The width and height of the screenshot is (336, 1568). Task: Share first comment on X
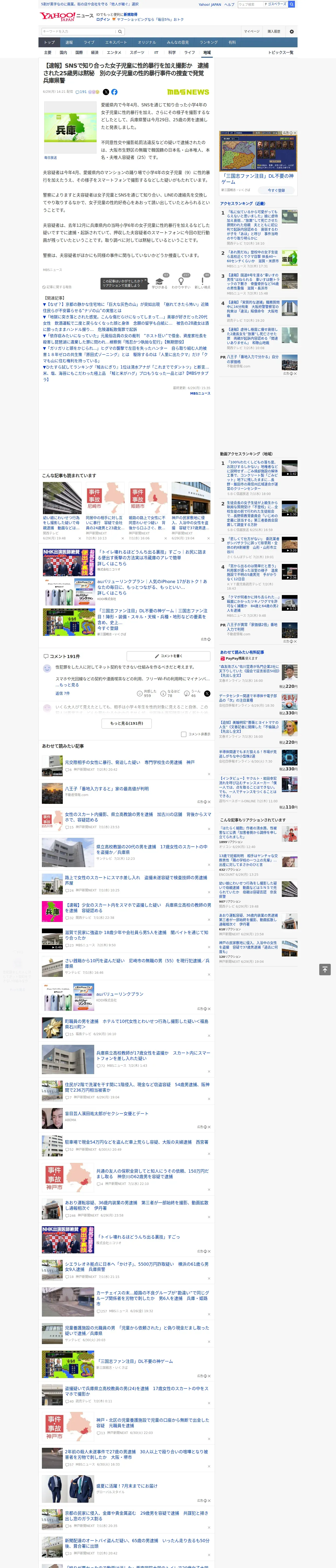click(207, 694)
